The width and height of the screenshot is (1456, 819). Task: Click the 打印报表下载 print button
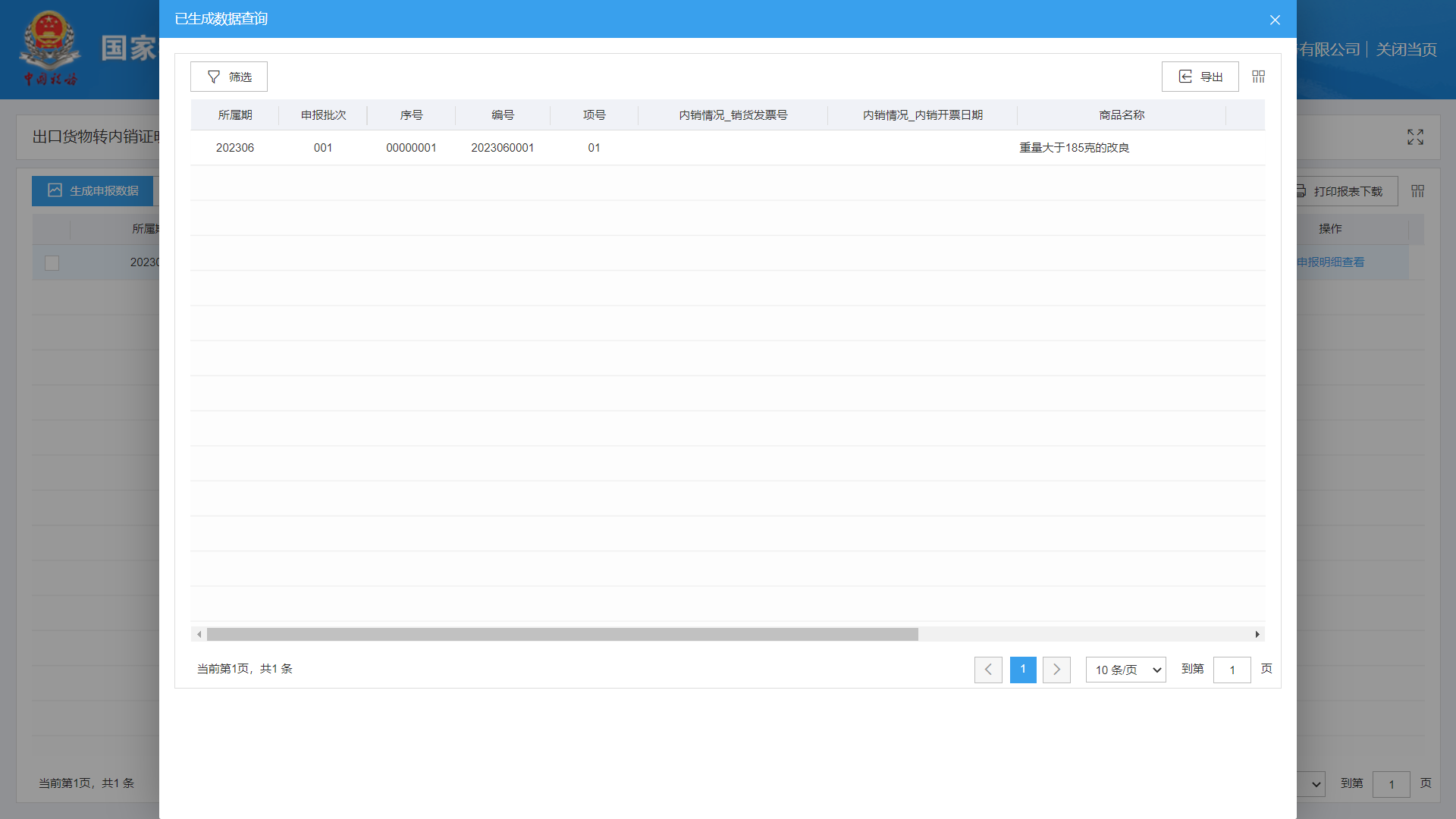tap(1347, 191)
